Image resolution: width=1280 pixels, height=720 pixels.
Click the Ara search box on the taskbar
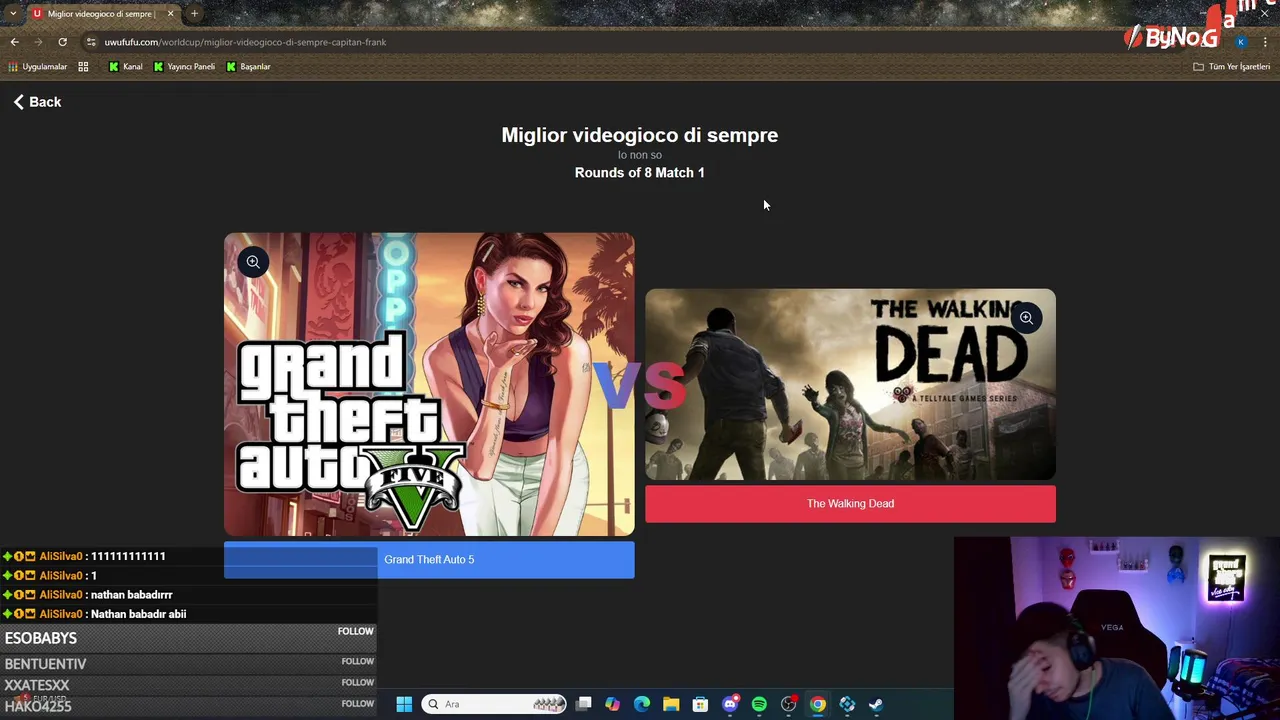point(494,705)
